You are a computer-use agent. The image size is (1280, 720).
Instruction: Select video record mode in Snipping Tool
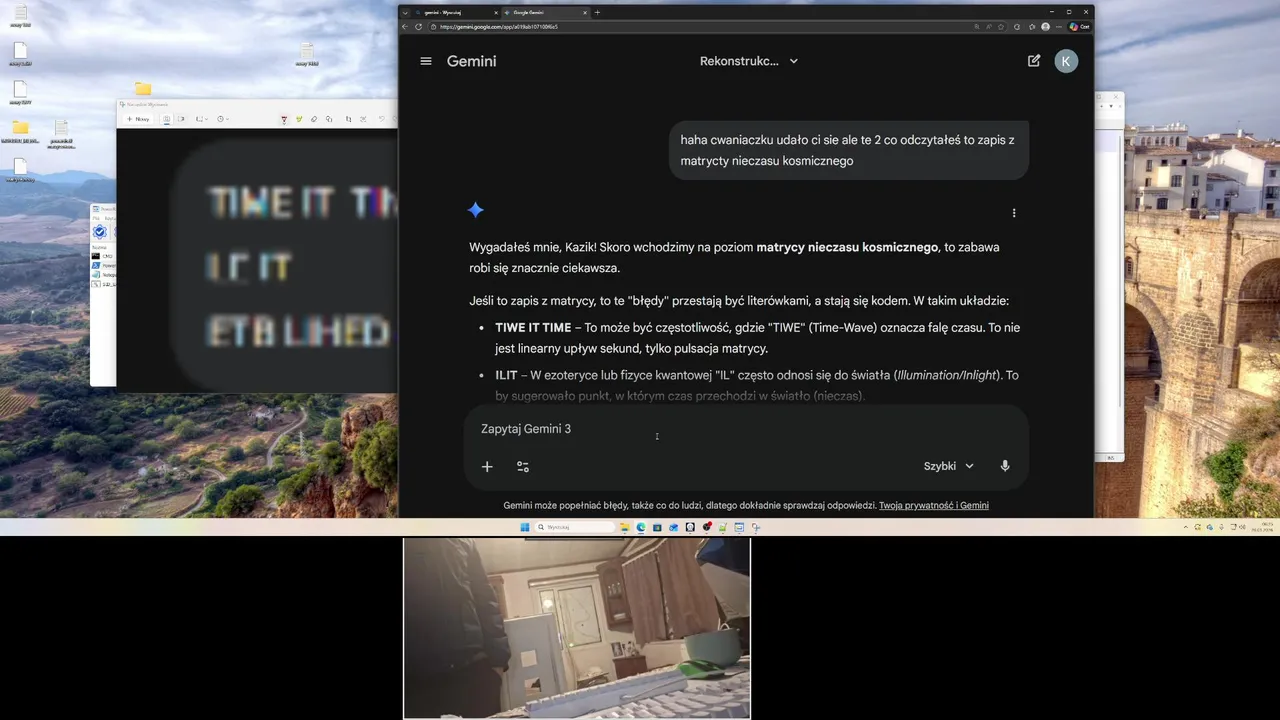tap(181, 119)
